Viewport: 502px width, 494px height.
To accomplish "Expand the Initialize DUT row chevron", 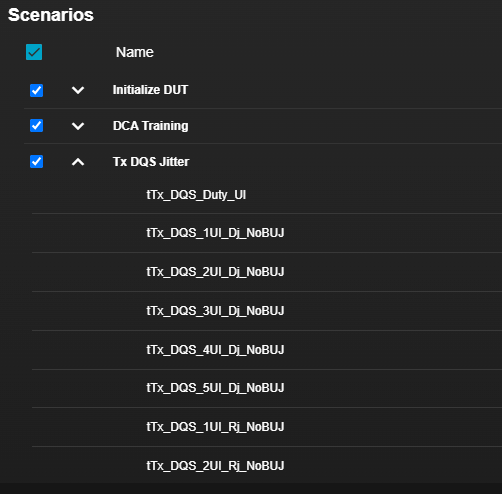I will (78, 90).
